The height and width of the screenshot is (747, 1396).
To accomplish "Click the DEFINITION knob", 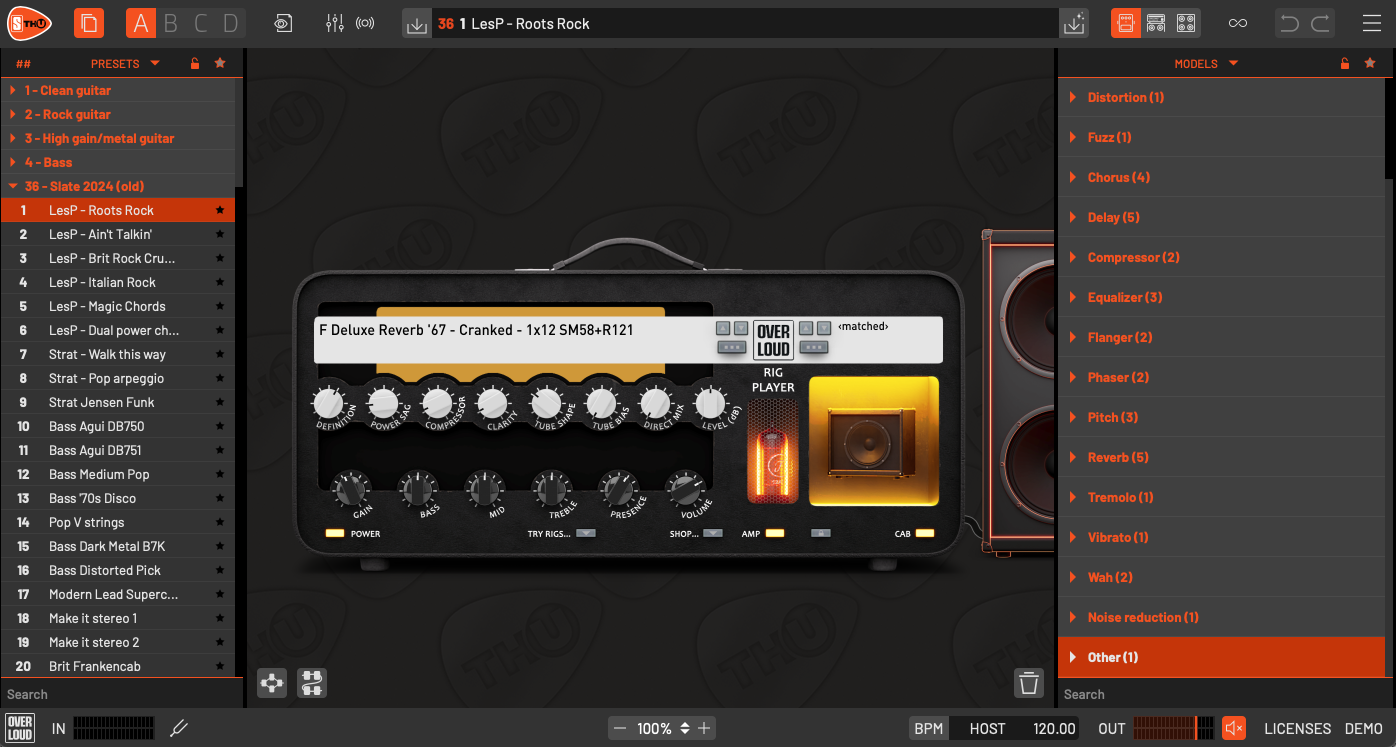I will (x=327, y=403).
